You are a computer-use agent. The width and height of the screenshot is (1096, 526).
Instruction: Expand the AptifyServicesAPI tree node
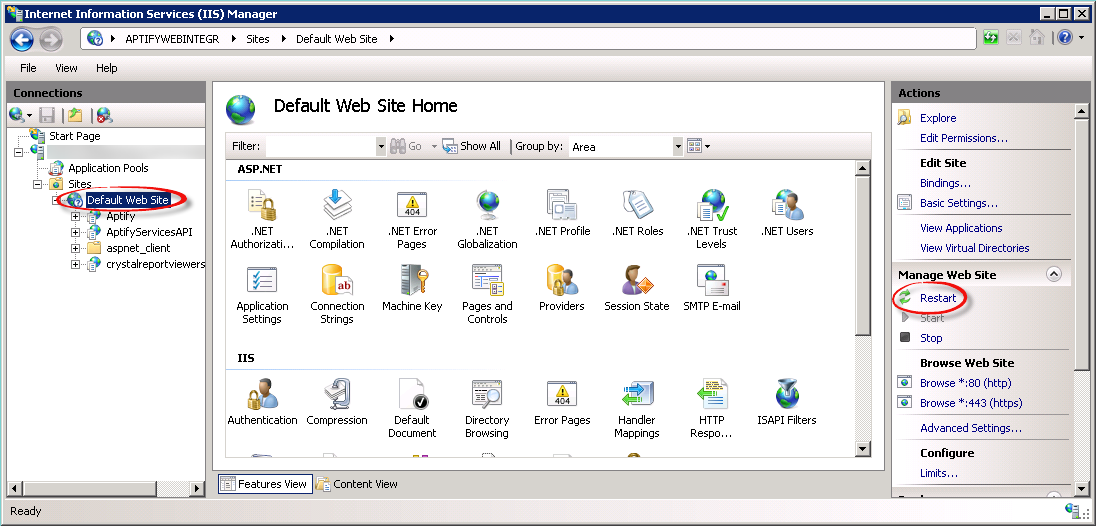[75, 232]
